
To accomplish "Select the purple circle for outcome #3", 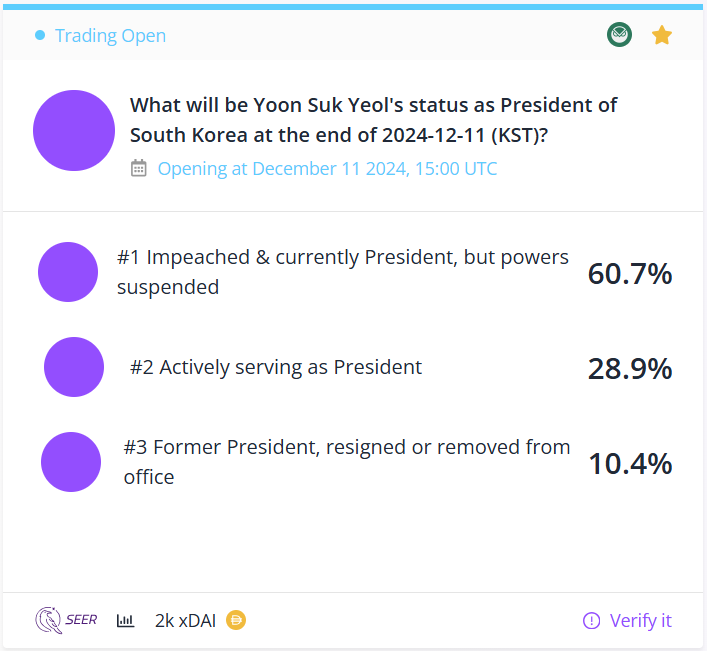I will click(71, 462).
